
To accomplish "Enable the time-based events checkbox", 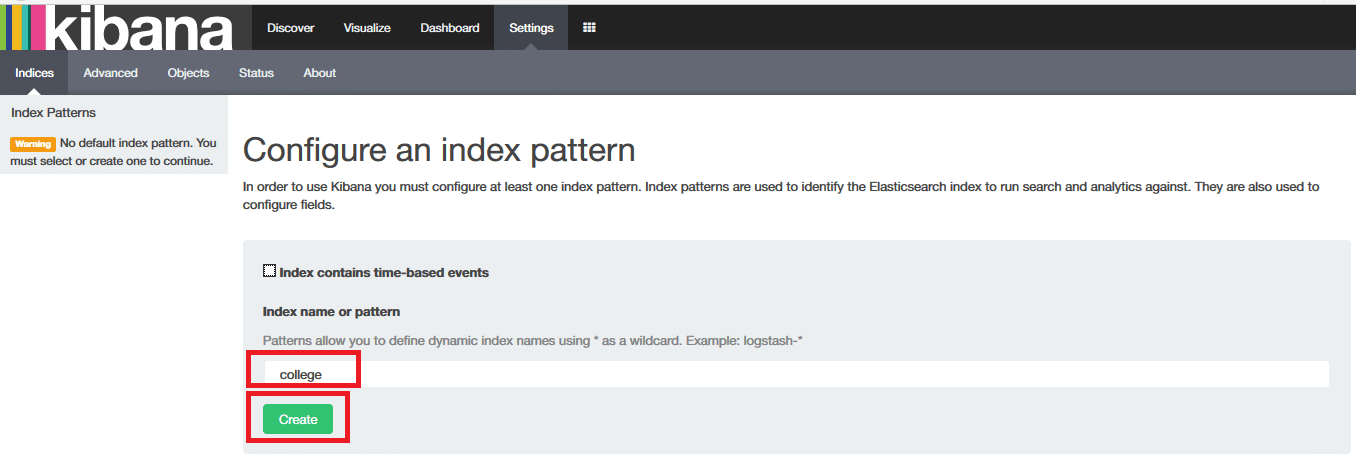I will point(269,271).
